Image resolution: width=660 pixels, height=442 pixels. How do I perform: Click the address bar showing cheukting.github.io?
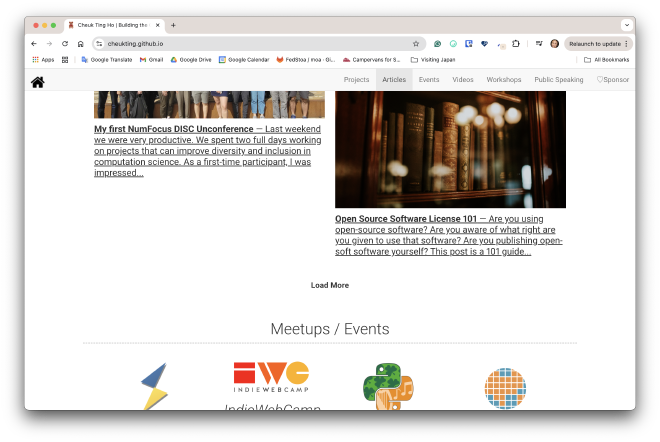pyautogui.click(x=257, y=44)
